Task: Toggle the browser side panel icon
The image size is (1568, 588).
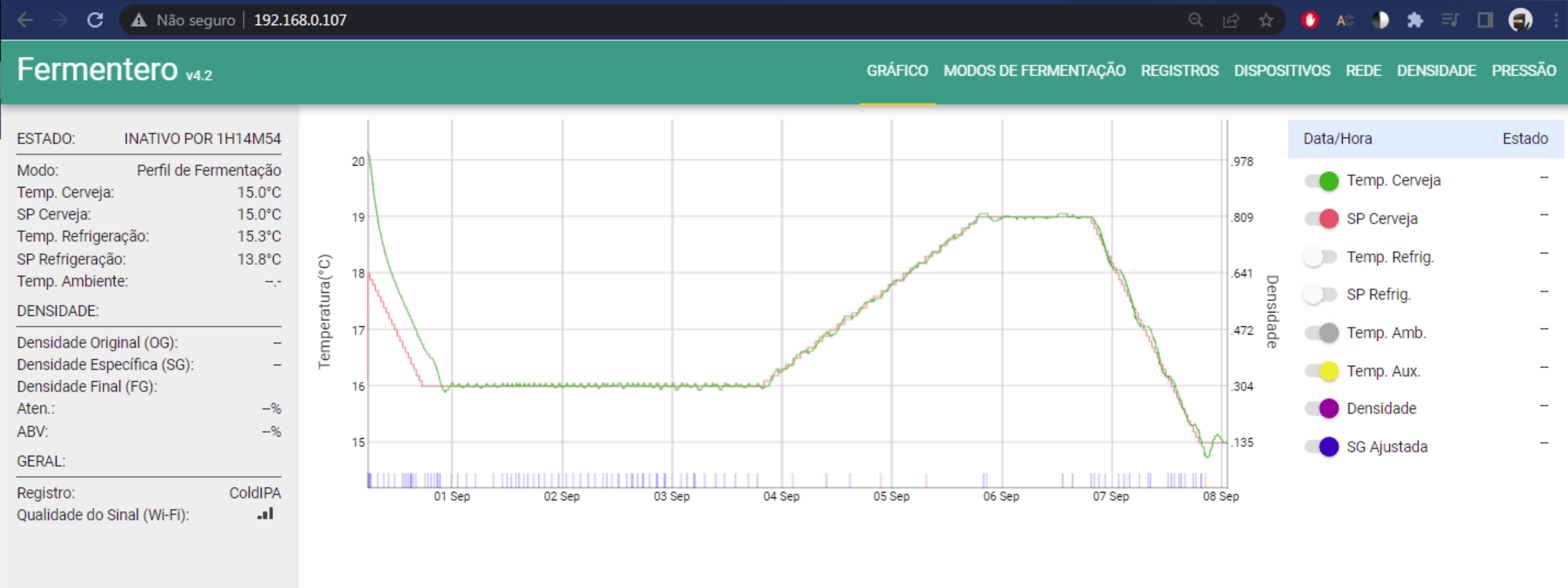Action: point(1485,20)
